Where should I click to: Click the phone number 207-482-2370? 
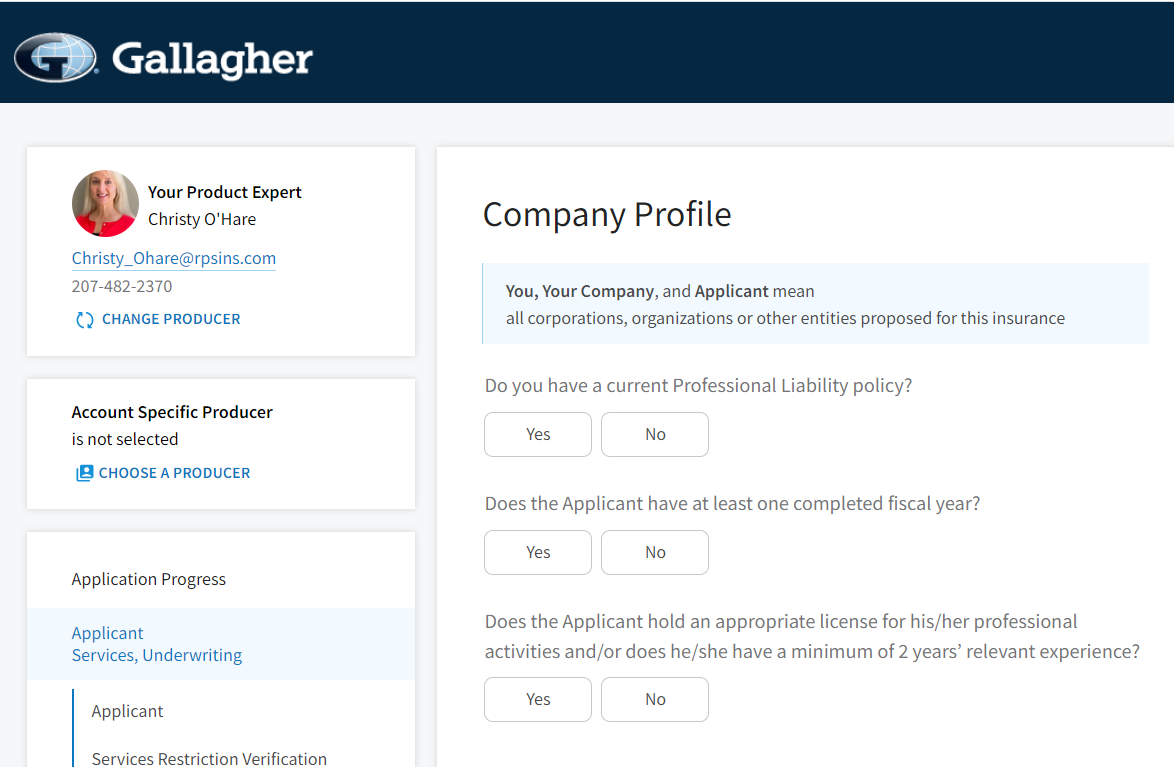(122, 286)
